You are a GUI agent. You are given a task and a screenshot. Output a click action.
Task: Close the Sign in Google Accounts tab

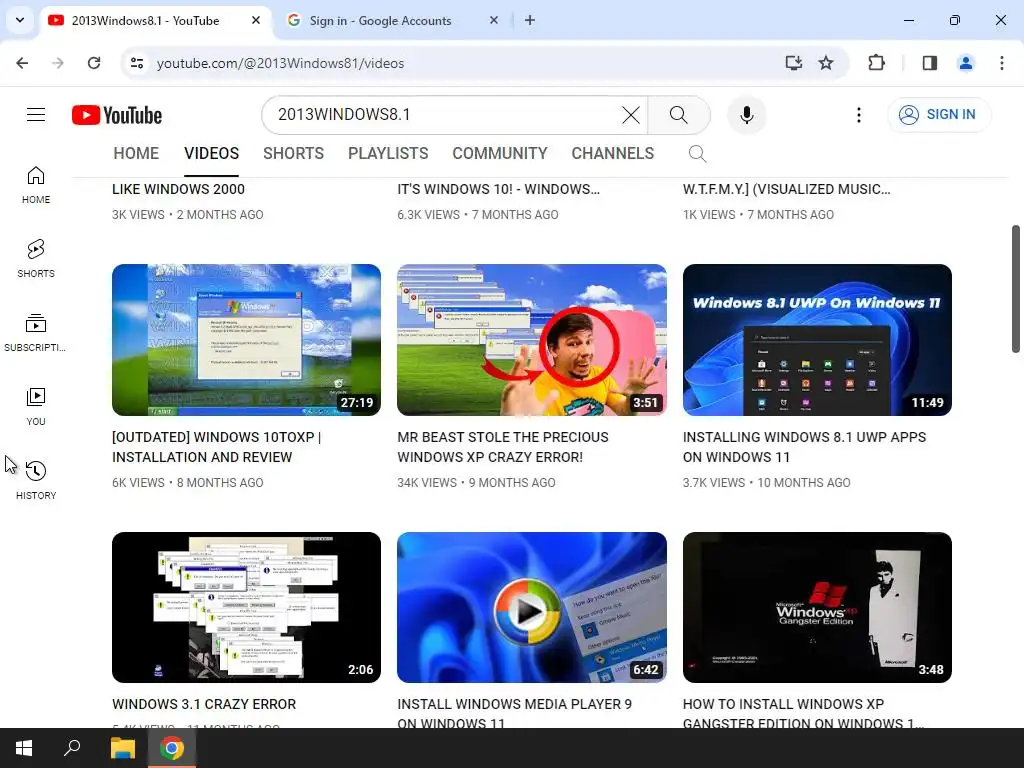point(494,20)
